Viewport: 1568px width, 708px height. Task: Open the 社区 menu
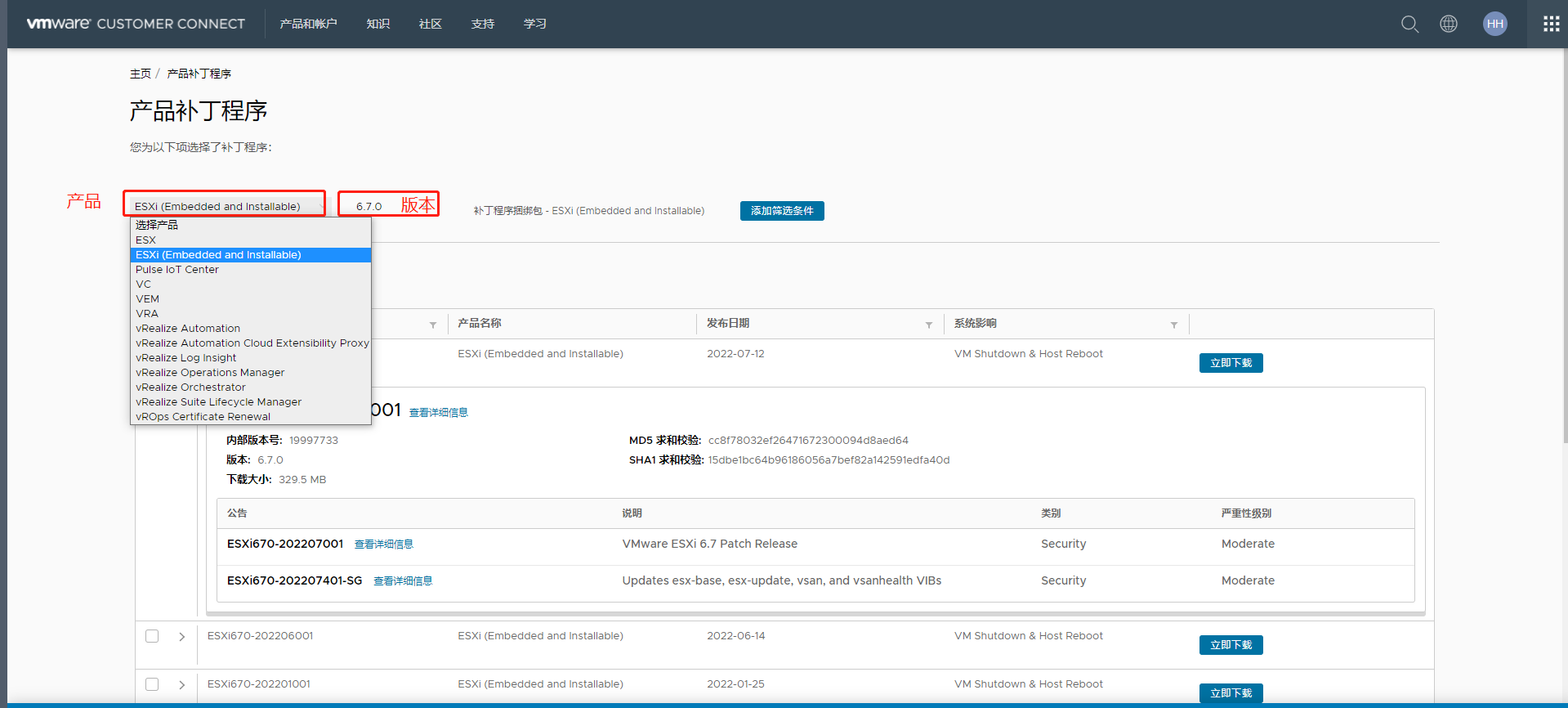(431, 24)
